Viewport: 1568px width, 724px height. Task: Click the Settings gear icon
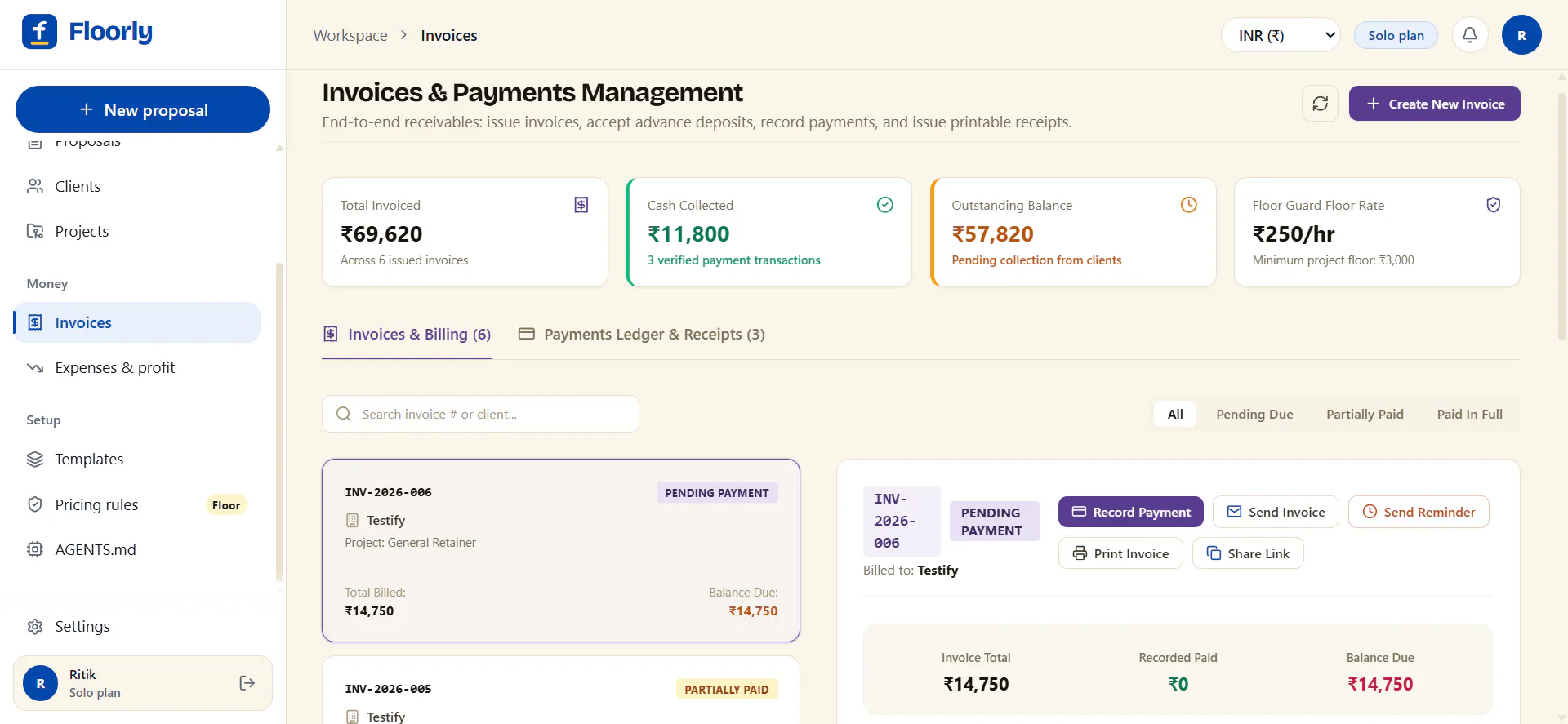point(35,627)
